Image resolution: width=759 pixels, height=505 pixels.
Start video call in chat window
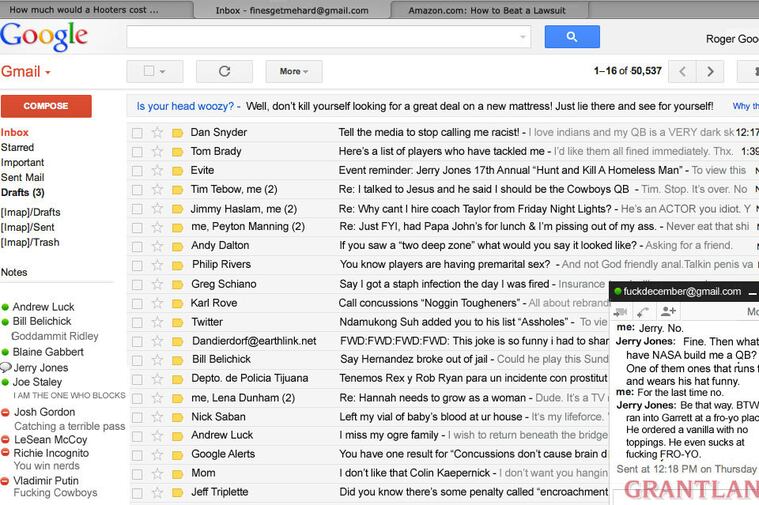pos(621,311)
